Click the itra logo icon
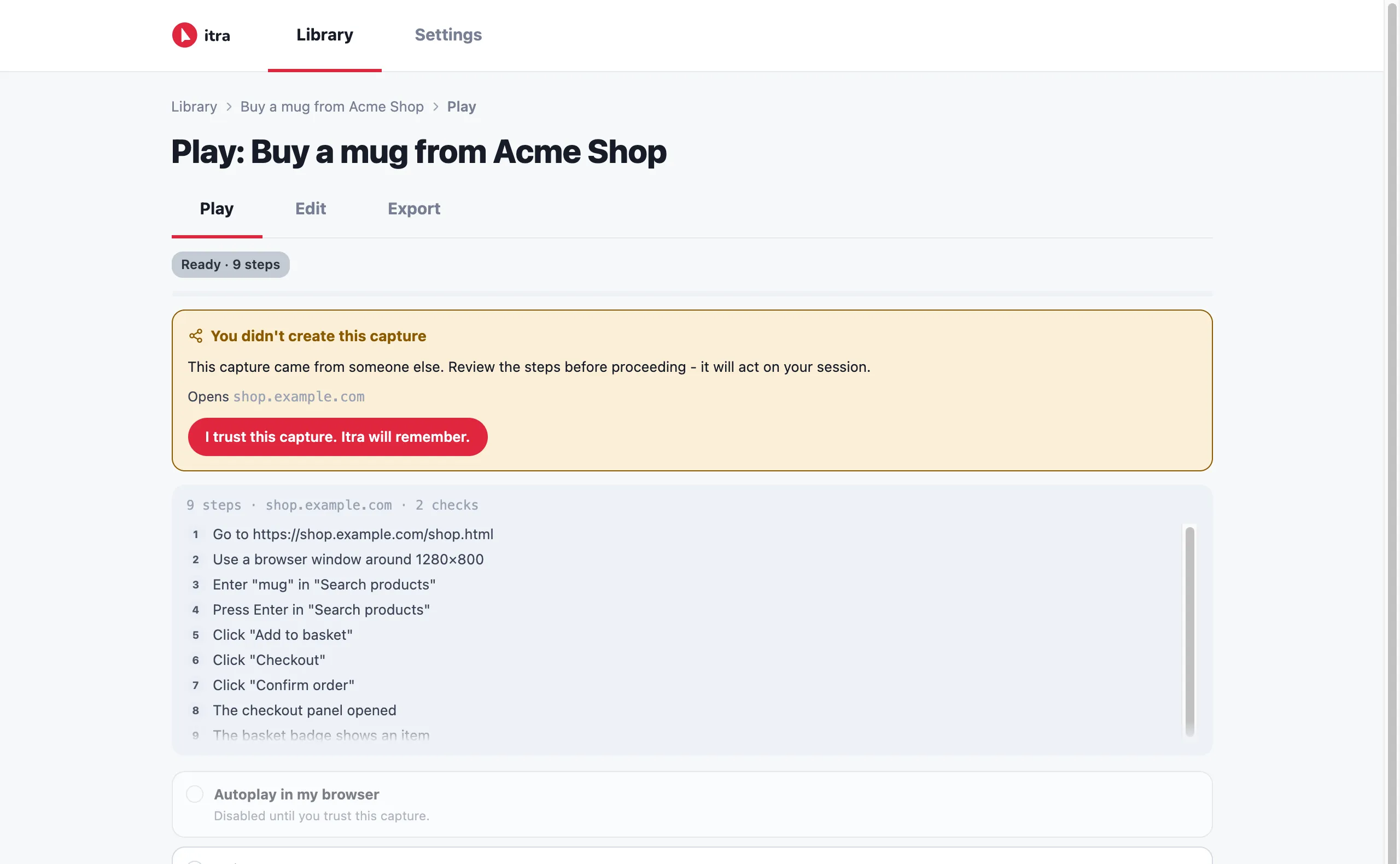This screenshot has width=1400, height=864. tap(185, 35)
